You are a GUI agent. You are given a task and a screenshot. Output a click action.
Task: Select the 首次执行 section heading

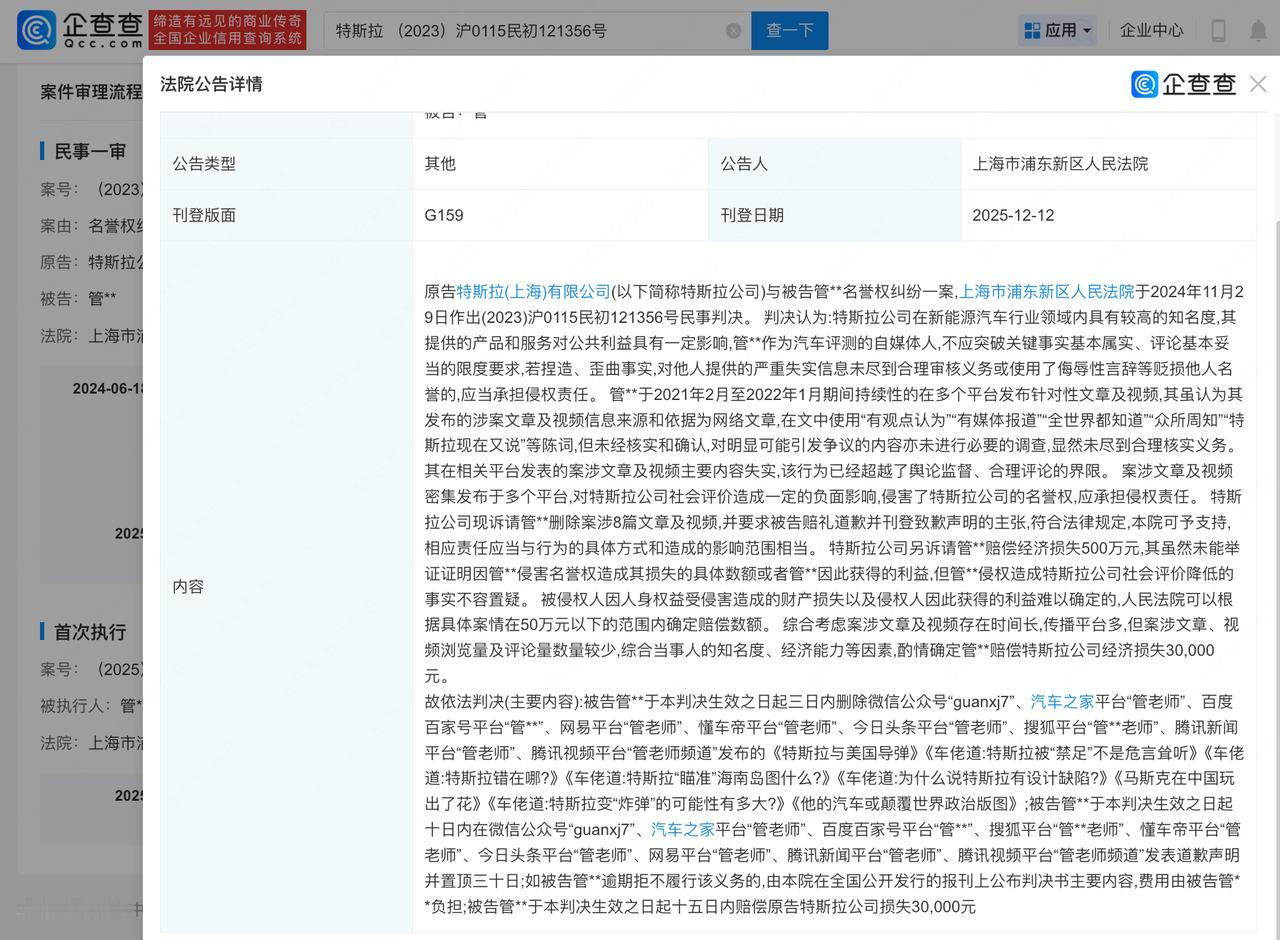click(90, 632)
